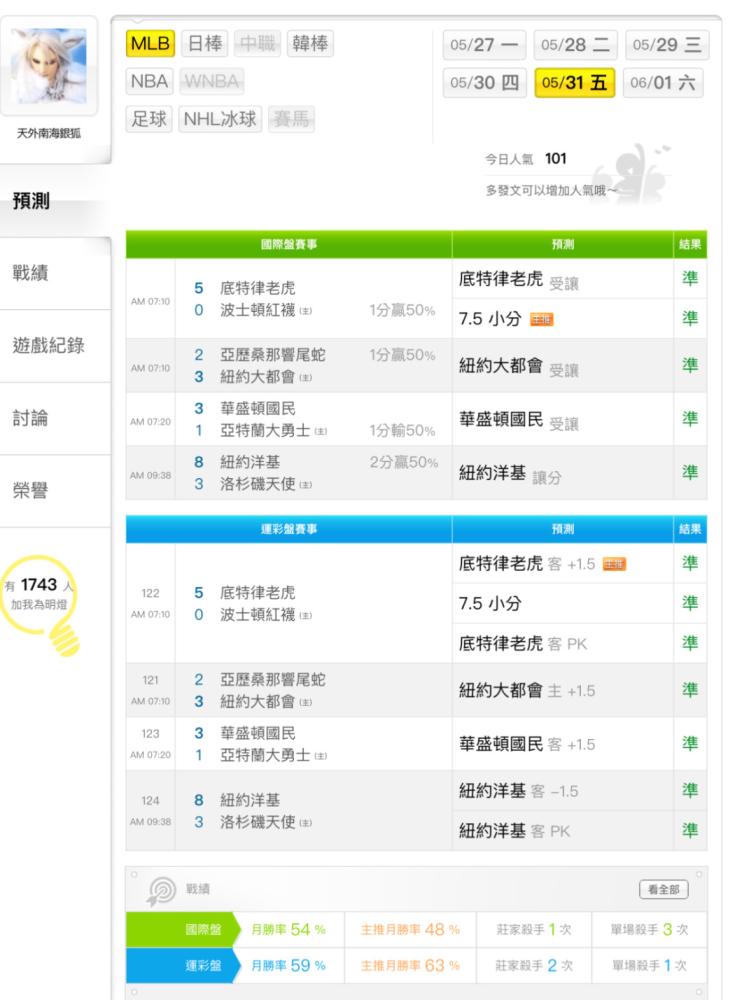The width and height of the screenshot is (756, 1000).
Task: Choose date 06/01 六
Action: 663,82
